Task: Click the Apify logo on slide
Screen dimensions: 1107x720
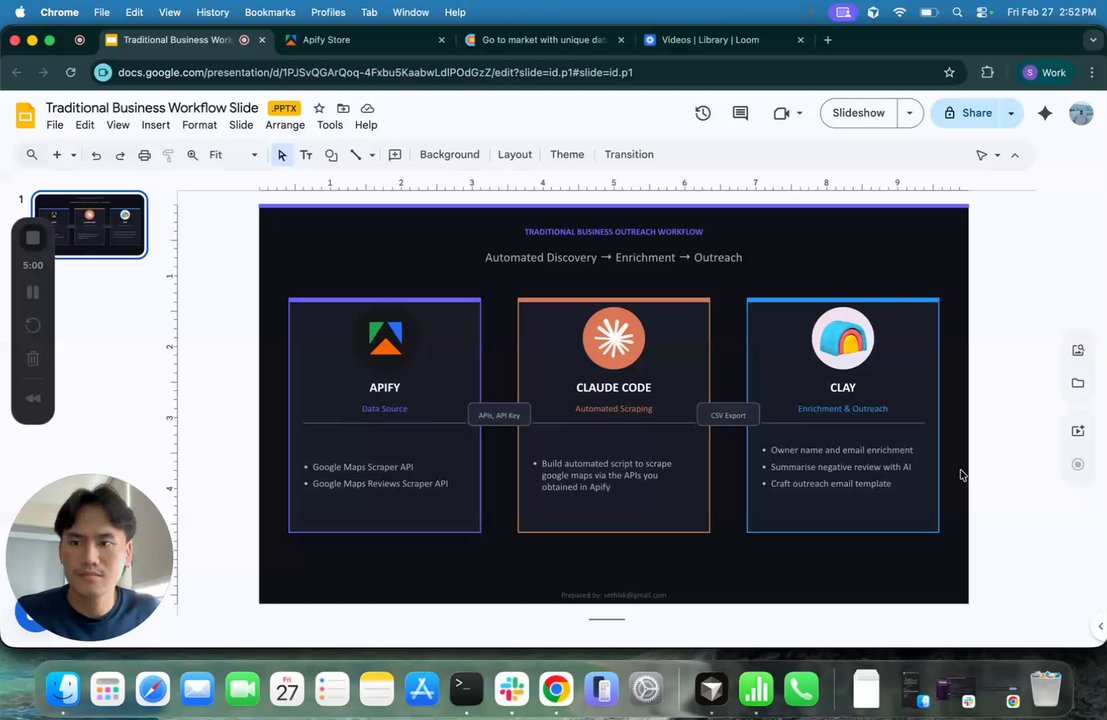Action: 385,338
